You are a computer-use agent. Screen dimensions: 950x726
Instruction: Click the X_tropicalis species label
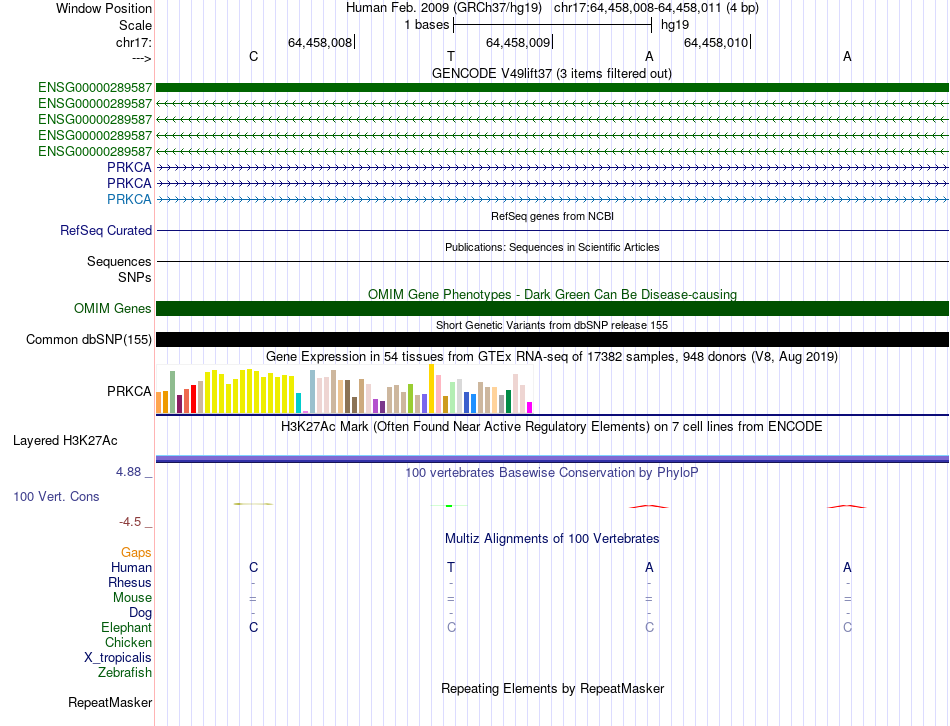pyautogui.click(x=118, y=658)
